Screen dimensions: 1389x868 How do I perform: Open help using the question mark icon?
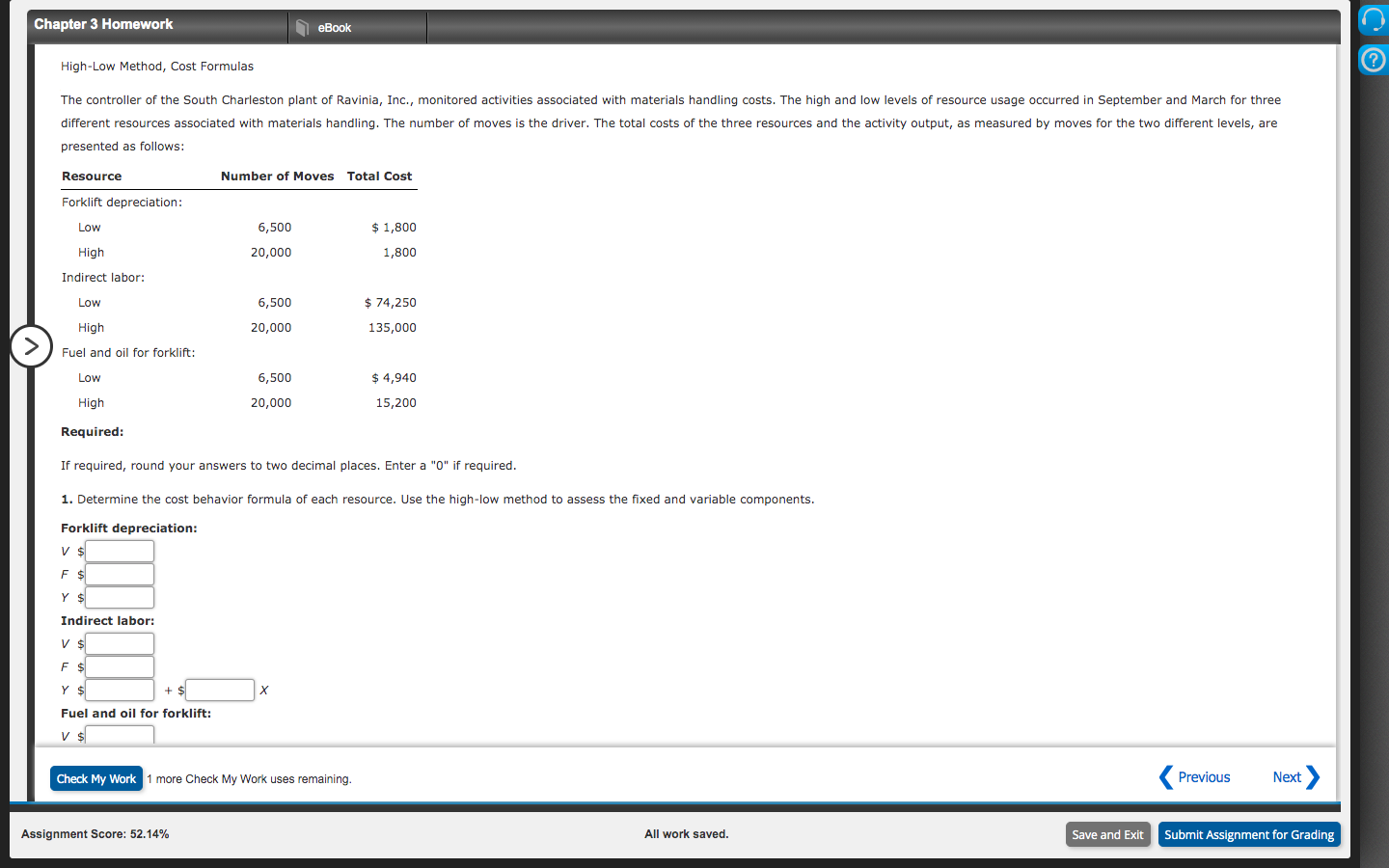point(1373,60)
